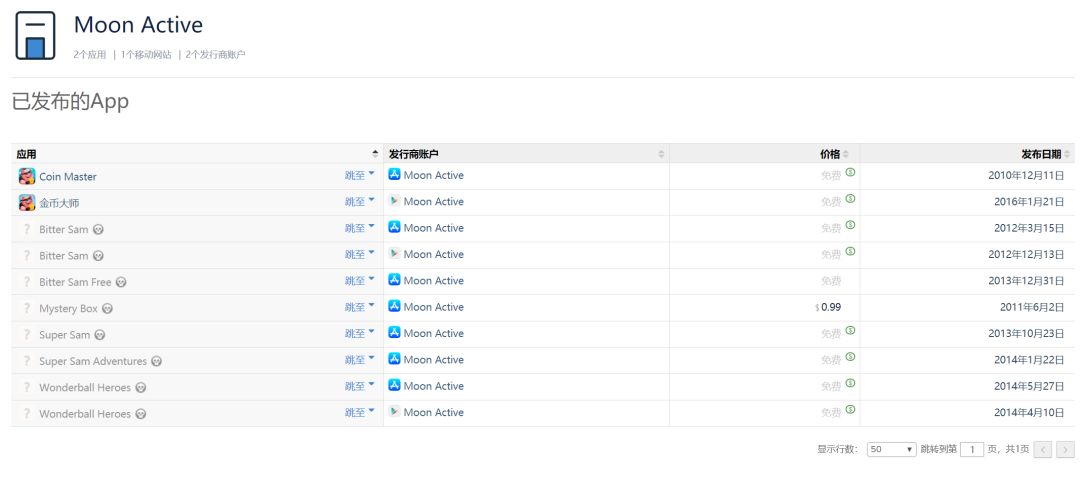The height and width of the screenshot is (482, 1080).
Task: Click removed-app icon beside Super Sam Adventures
Action: 156,362
